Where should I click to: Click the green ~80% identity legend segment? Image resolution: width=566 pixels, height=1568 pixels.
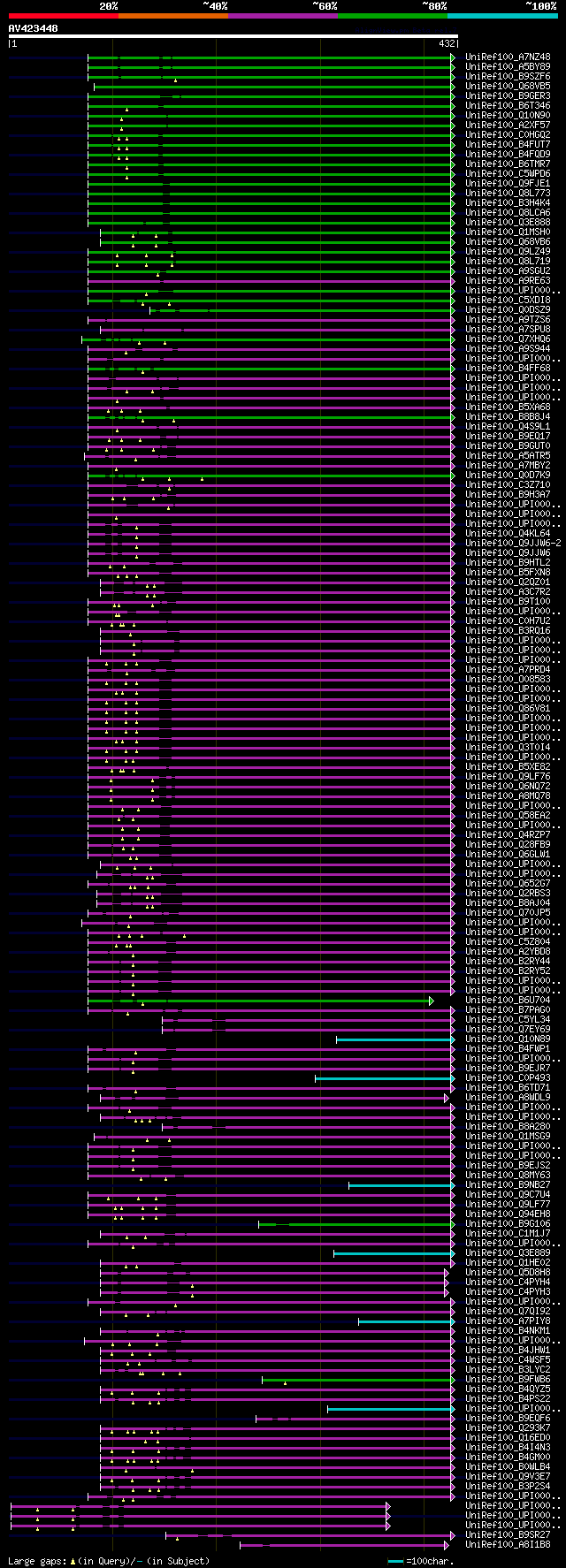click(393, 16)
